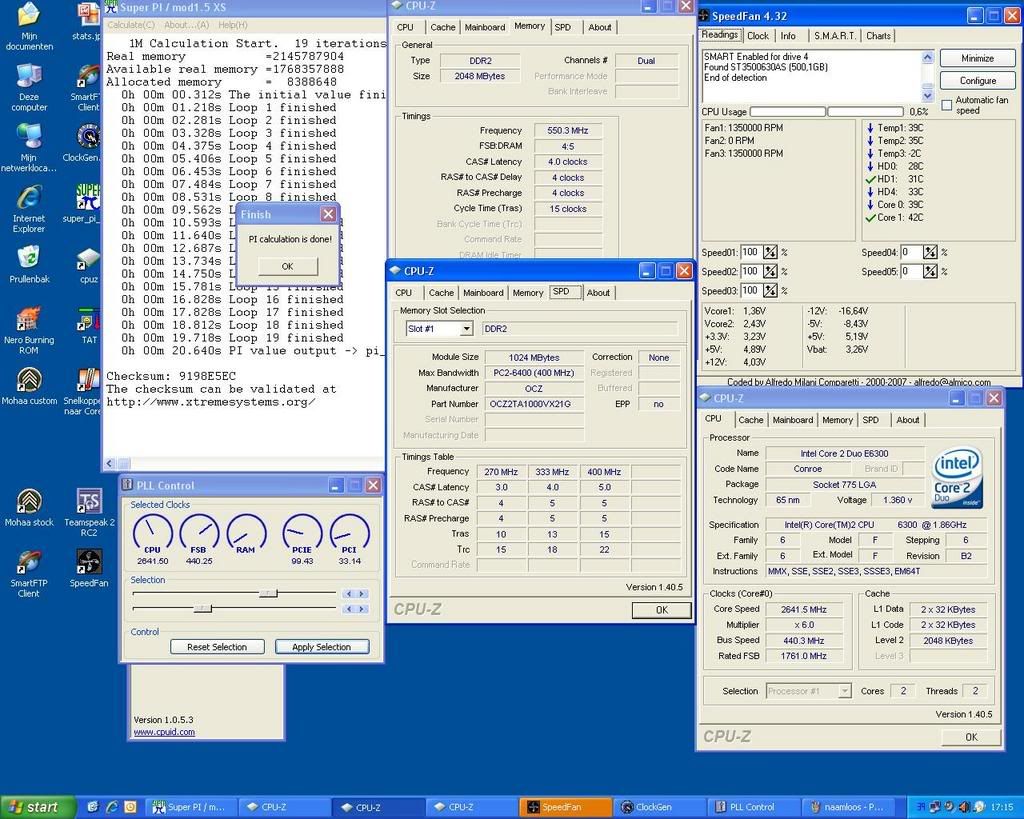Launch Internet Explorer from the desktop
This screenshot has height=819, width=1024.
click(29, 209)
